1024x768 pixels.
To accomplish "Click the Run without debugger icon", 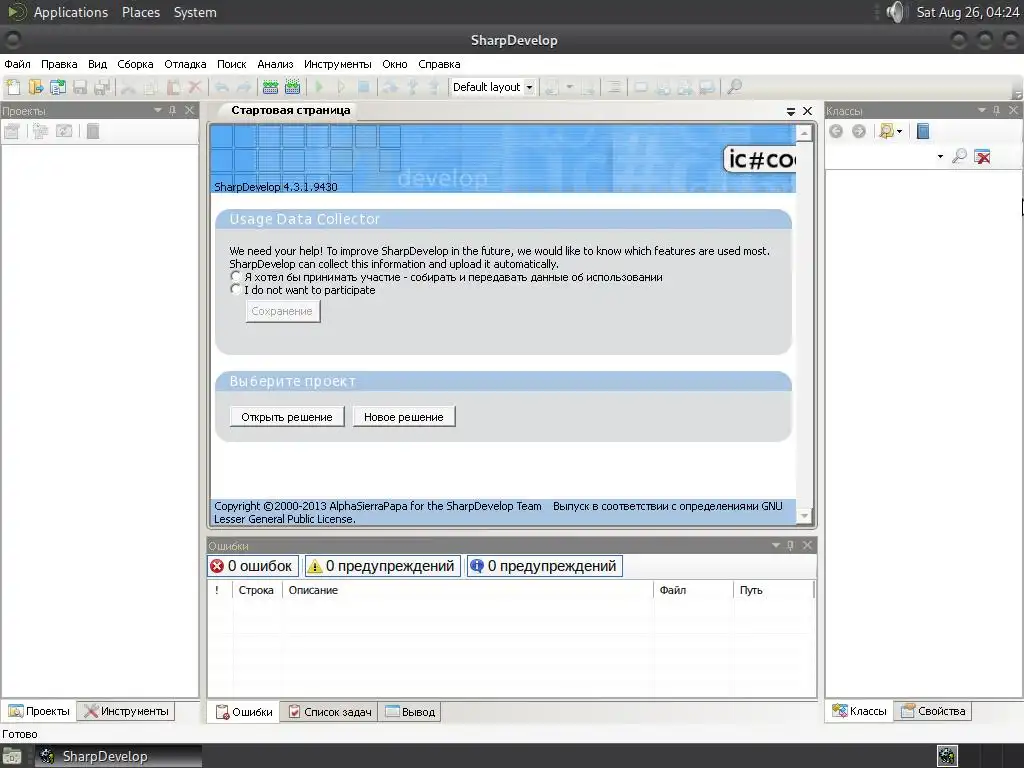I will (x=342, y=87).
